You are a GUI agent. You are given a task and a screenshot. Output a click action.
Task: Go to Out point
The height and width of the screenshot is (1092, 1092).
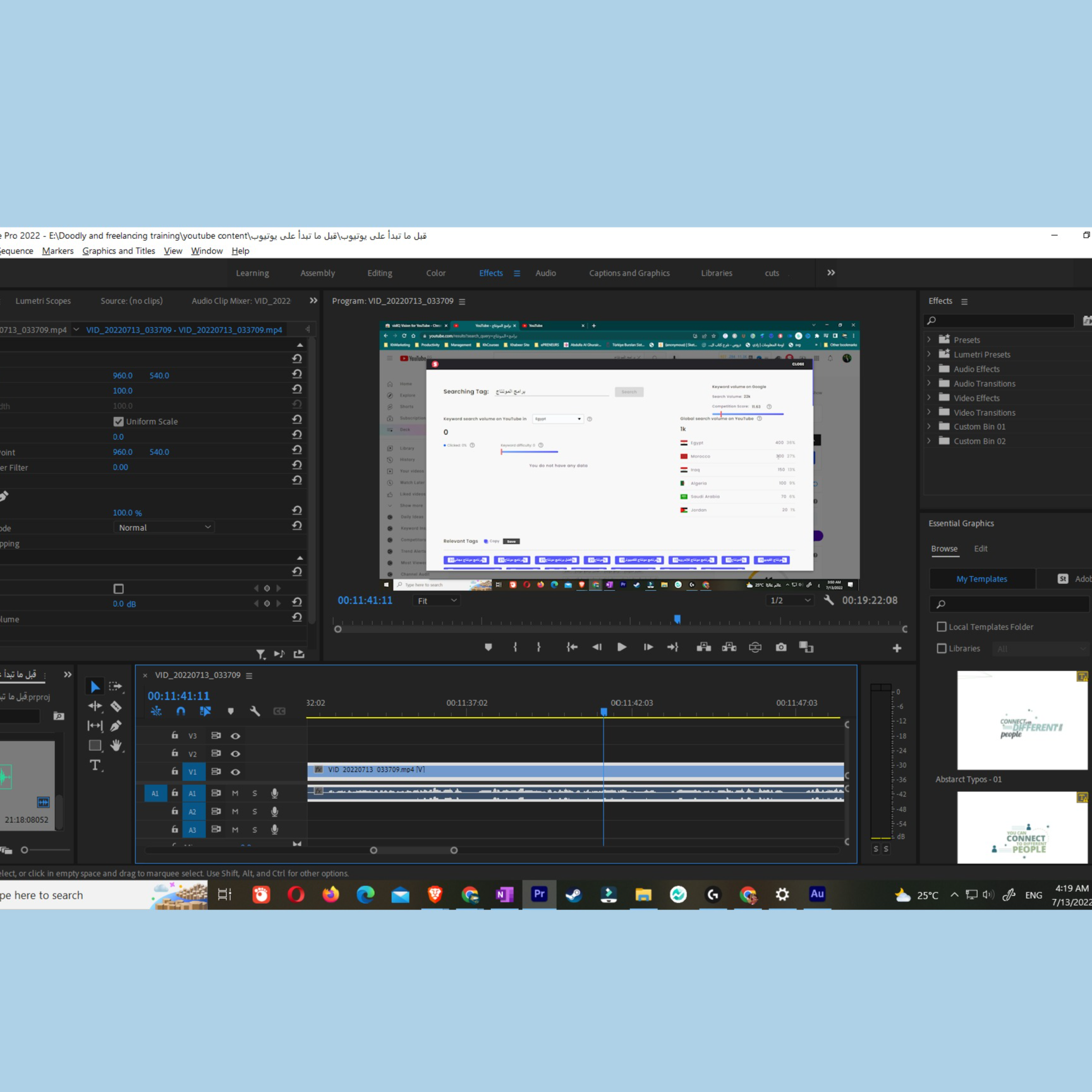pyautogui.click(x=673, y=647)
